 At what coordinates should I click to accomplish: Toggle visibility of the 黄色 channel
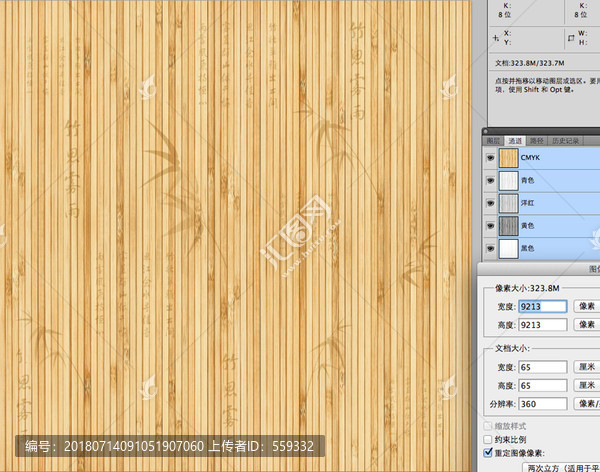click(x=490, y=226)
